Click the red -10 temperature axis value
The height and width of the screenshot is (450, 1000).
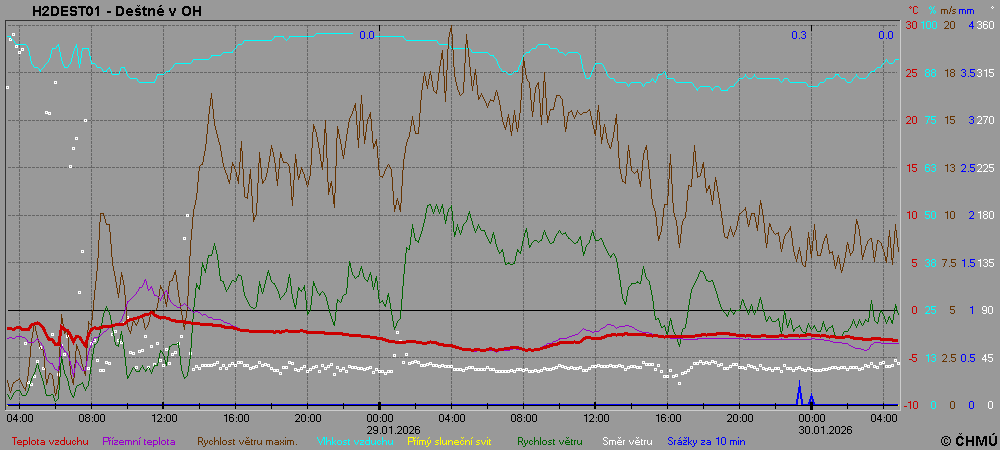click(x=911, y=405)
